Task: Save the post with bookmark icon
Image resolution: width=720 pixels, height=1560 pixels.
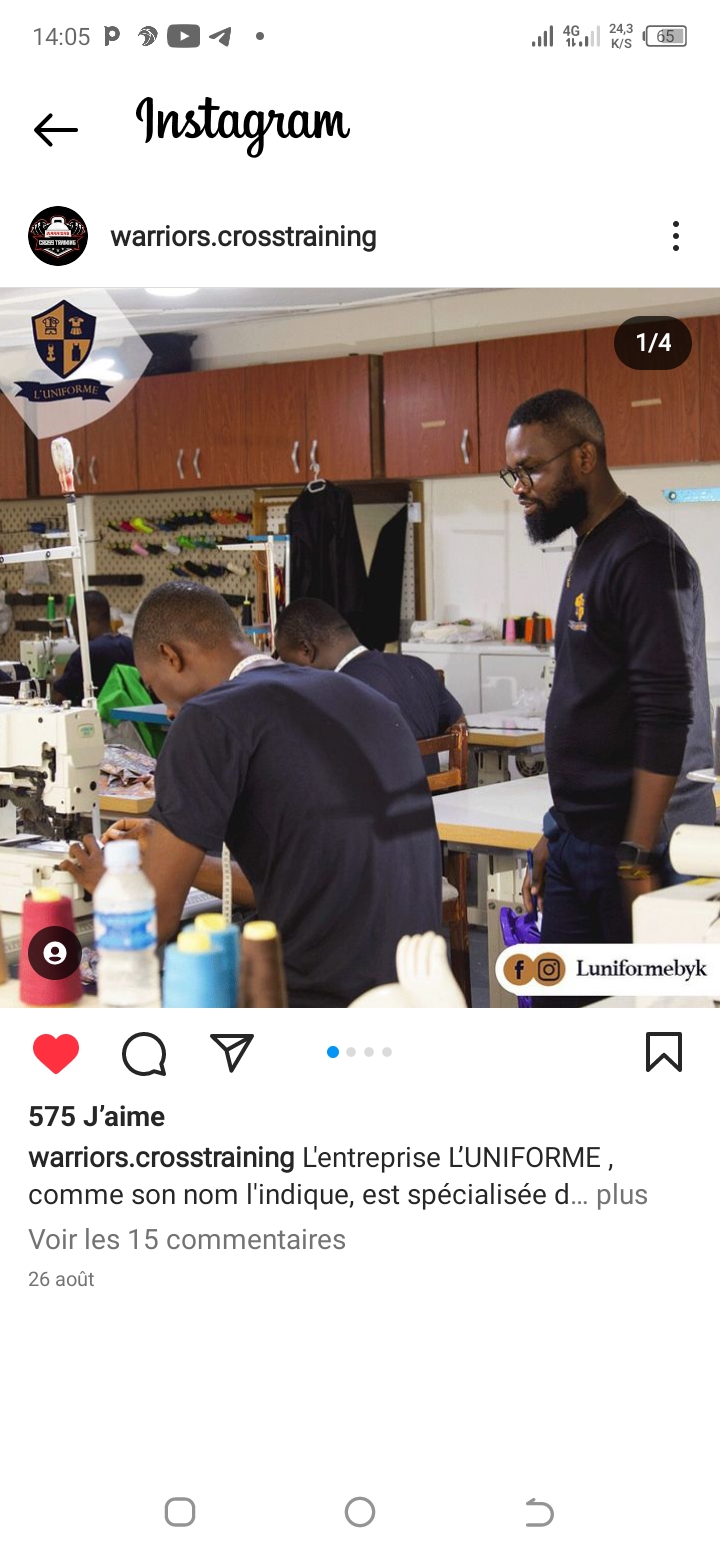Action: click(x=664, y=1052)
